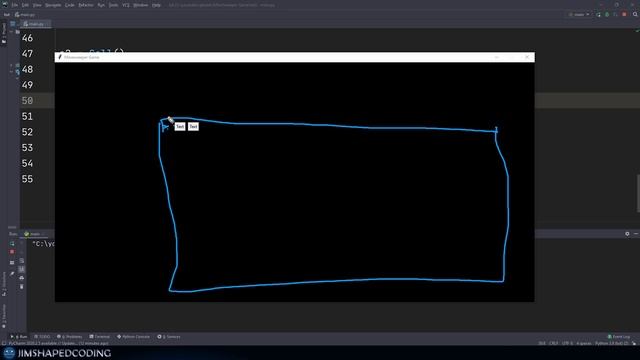Open Search Everywhere magnifier icon
The width and height of the screenshot is (640, 360).
click(635, 15)
